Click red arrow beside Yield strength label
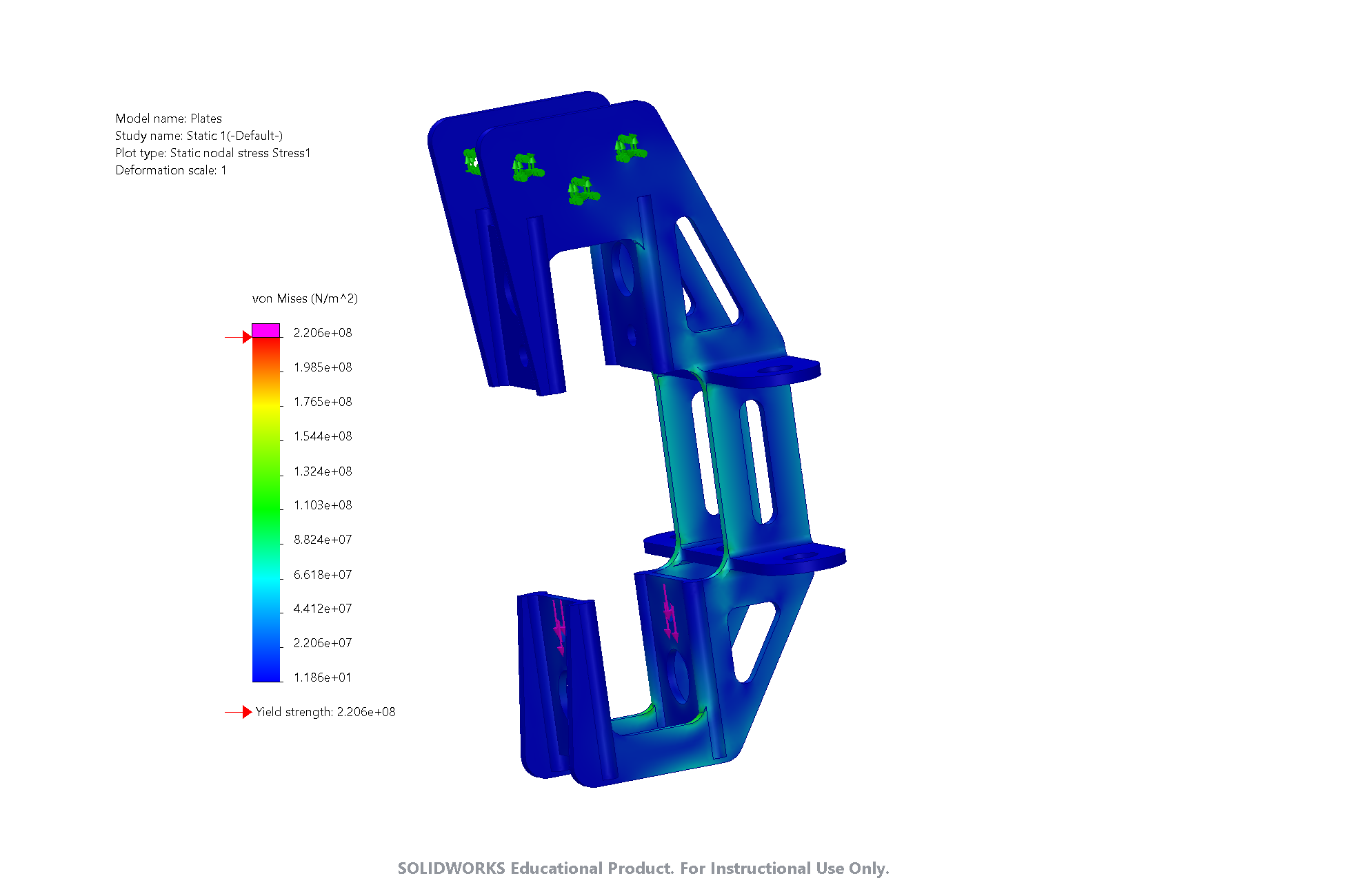Screen dimensions: 1366x896 (x=245, y=712)
